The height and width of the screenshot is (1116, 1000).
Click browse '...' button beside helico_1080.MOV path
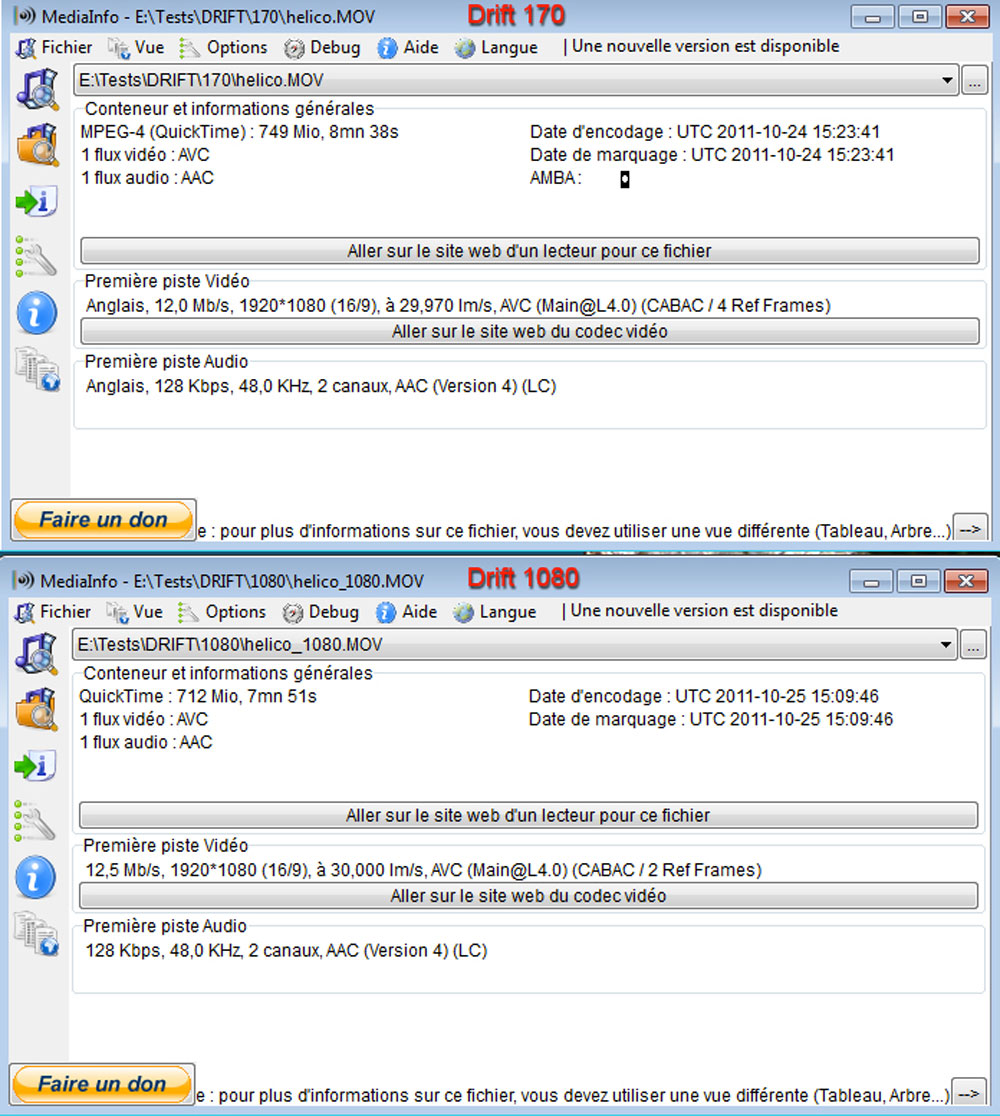point(973,645)
